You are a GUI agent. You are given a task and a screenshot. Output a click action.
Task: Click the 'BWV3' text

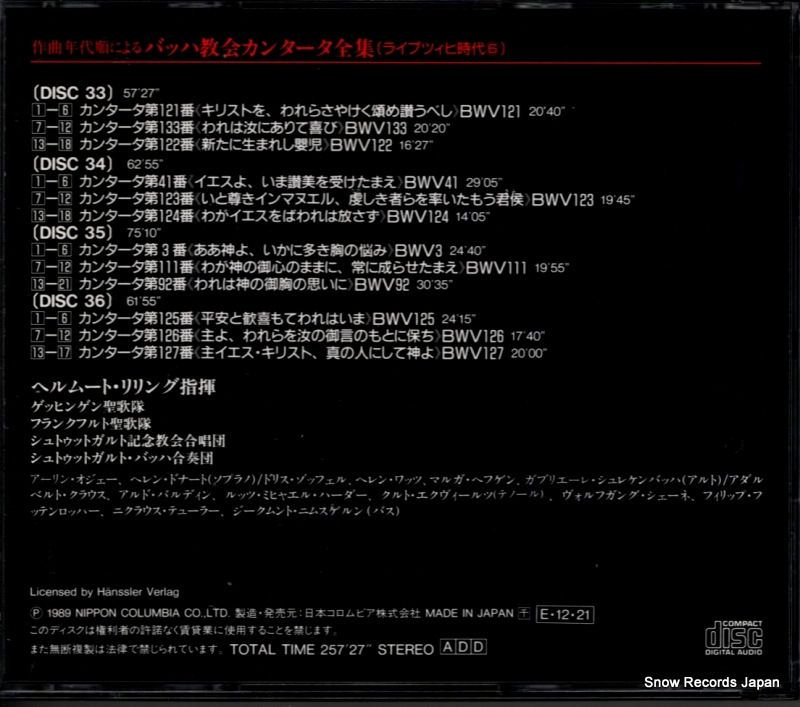[418, 250]
